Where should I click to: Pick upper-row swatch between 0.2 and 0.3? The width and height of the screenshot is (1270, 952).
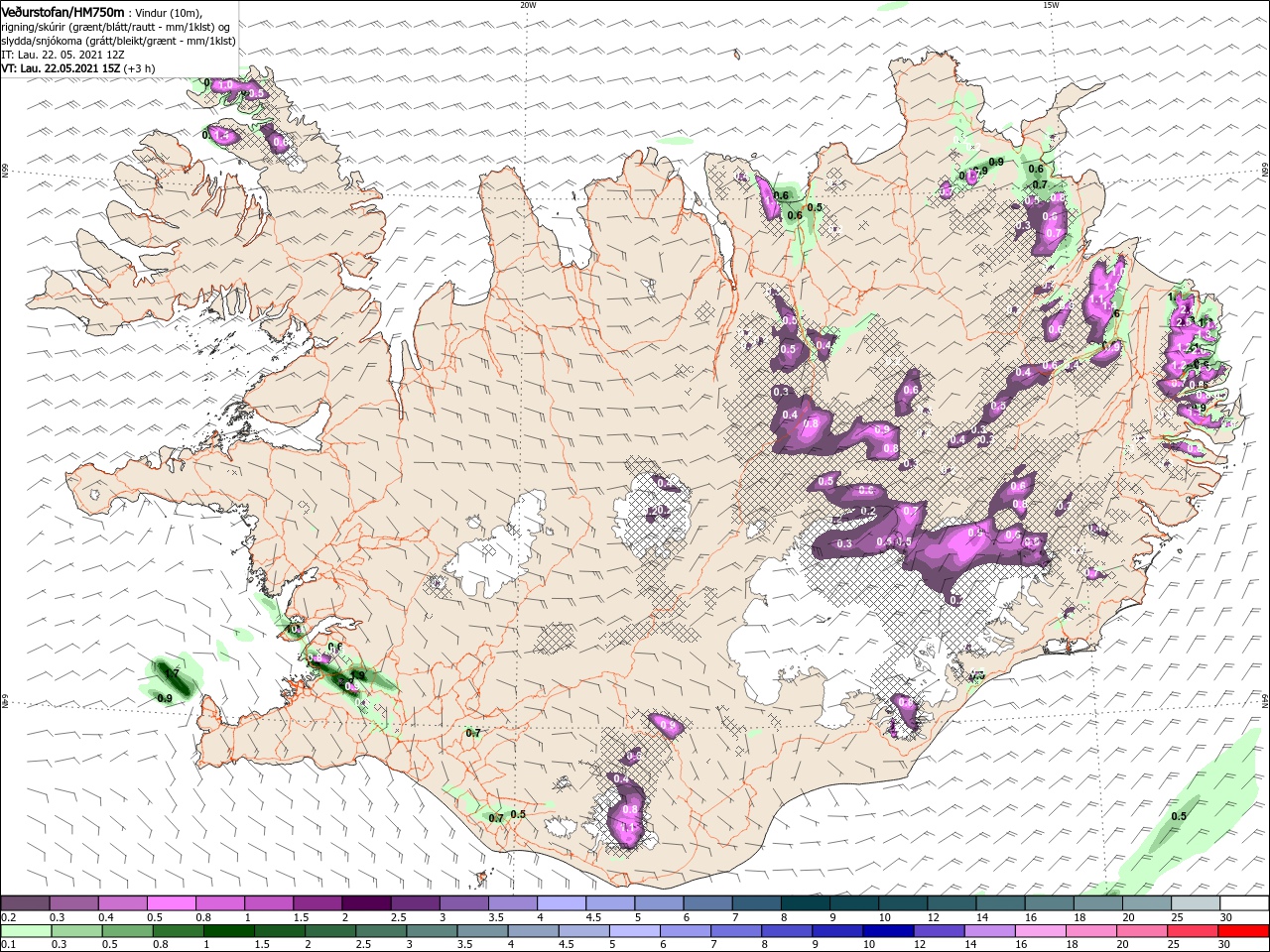(25, 902)
